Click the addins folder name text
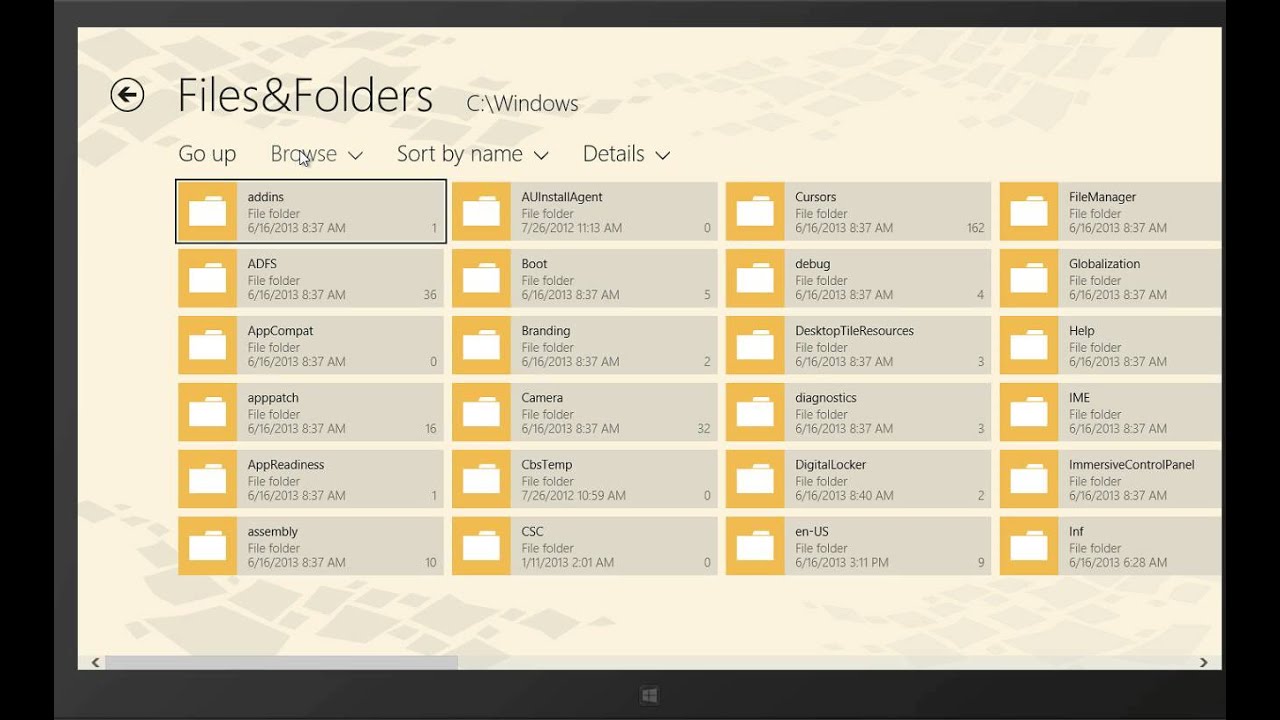This screenshot has height=720, width=1280. pyautogui.click(x=266, y=197)
